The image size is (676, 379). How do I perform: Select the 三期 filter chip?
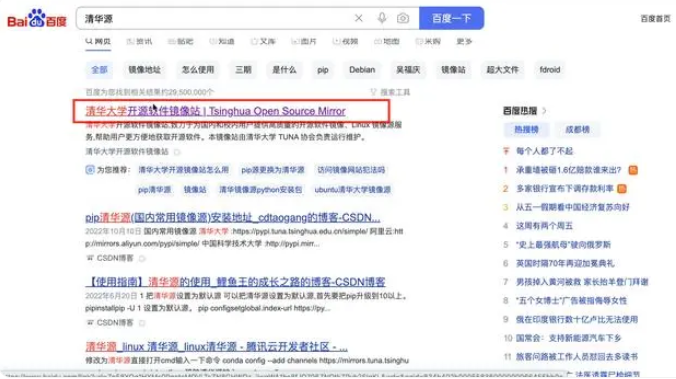243,70
